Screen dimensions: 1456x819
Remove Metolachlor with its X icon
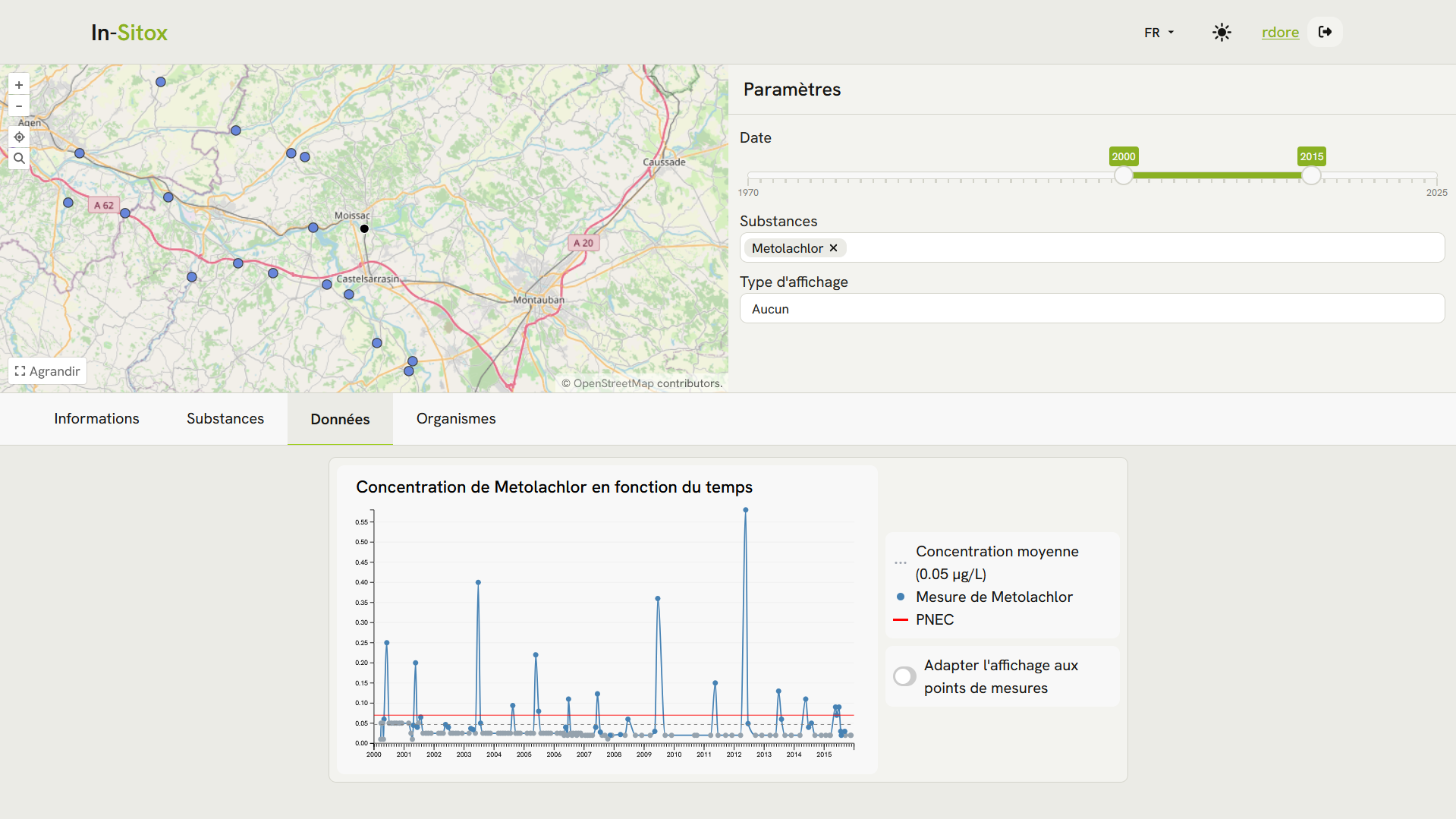pos(832,248)
